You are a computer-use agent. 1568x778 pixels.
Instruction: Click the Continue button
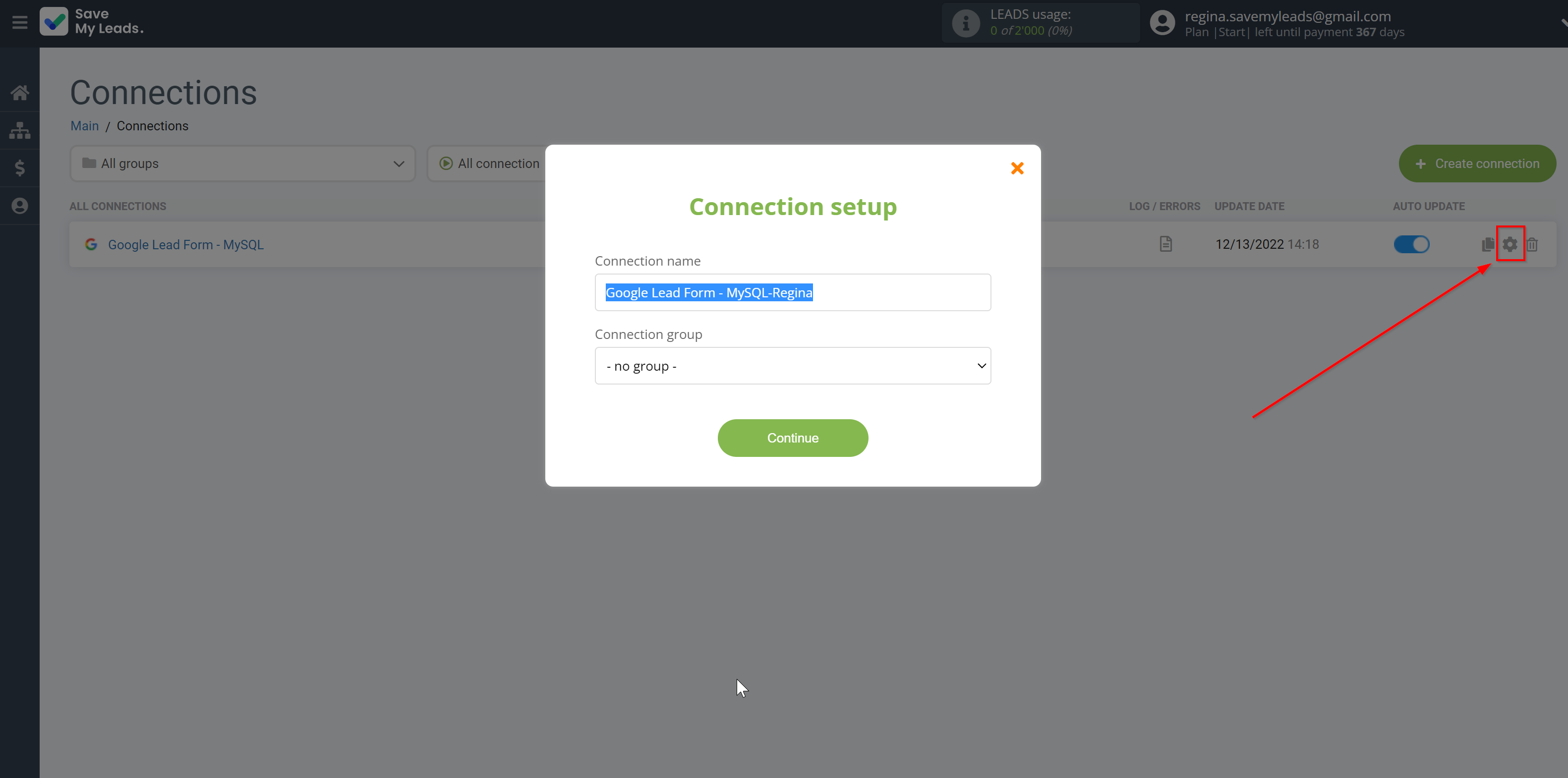click(793, 438)
